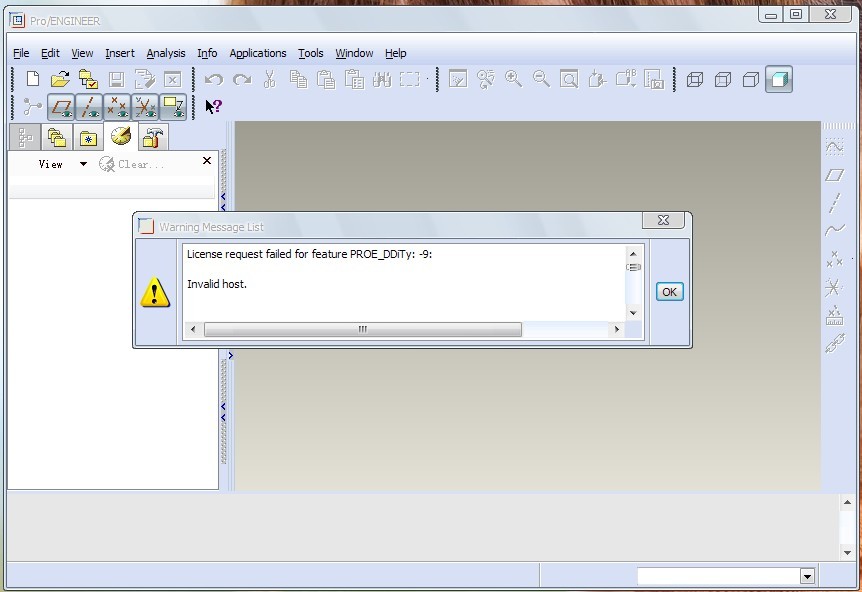This screenshot has height=592, width=862.
Task: Redo the last undone action
Action: (x=242, y=79)
